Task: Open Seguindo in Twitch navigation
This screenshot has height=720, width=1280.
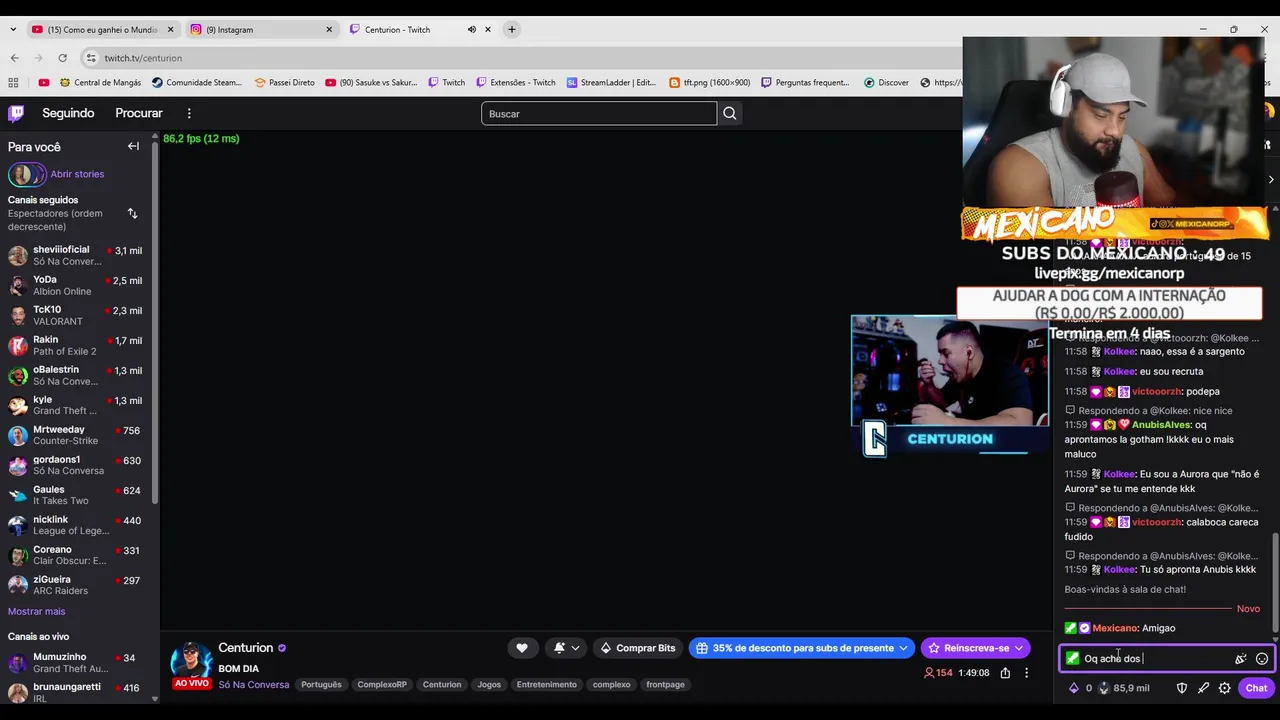Action: coord(68,113)
